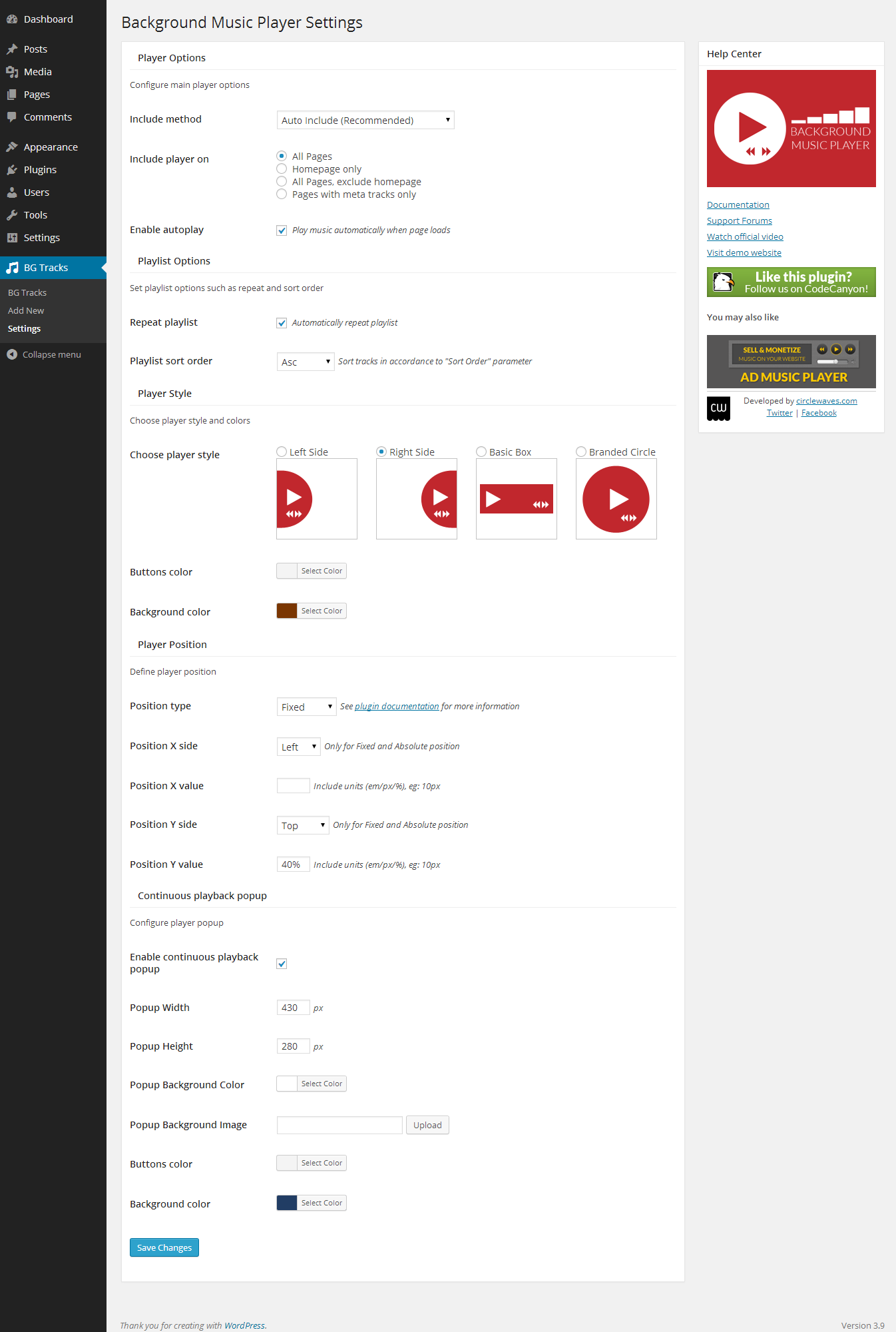Image resolution: width=896 pixels, height=1332 pixels.
Task: Open the Support Forums link
Action: pyautogui.click(x=740, y=221)
